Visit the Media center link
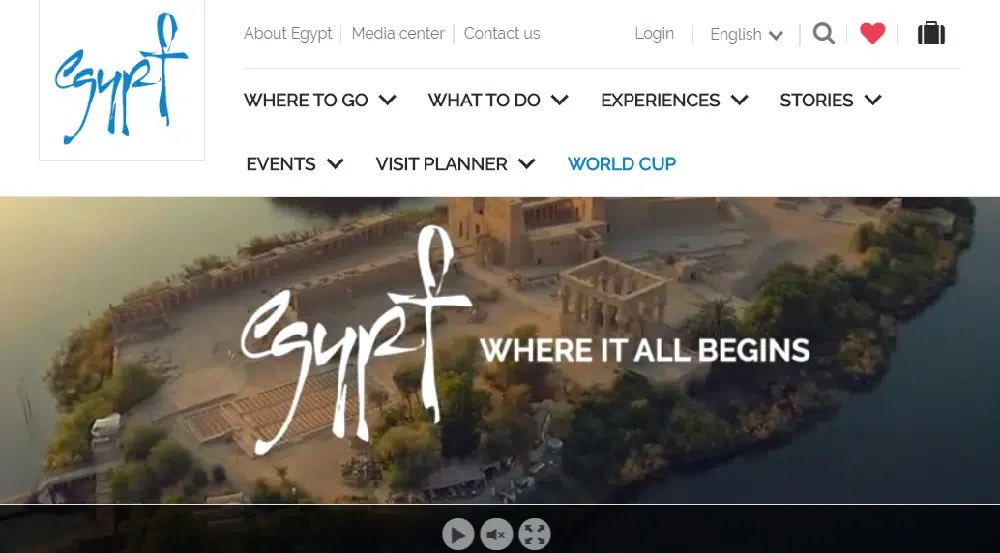The image size is (1000, 553). click(398, 33)
